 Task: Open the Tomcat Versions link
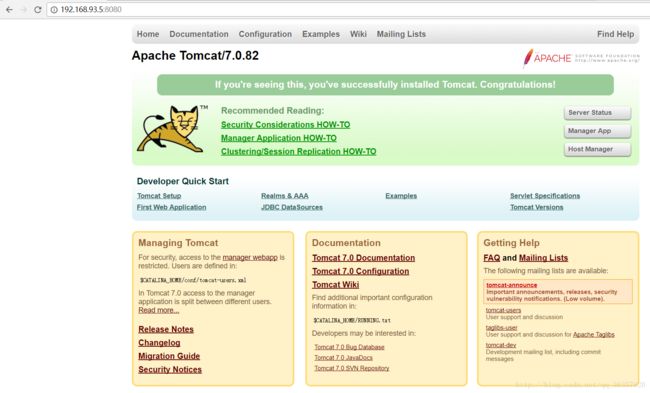[x=537, y=207]
